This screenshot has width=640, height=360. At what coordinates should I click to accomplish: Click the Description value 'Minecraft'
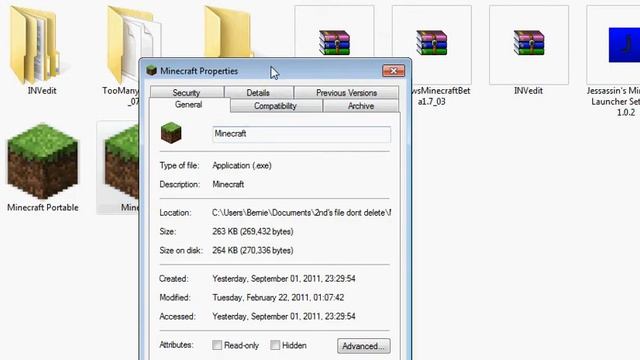pyautogui.click(x=228, y=184)
